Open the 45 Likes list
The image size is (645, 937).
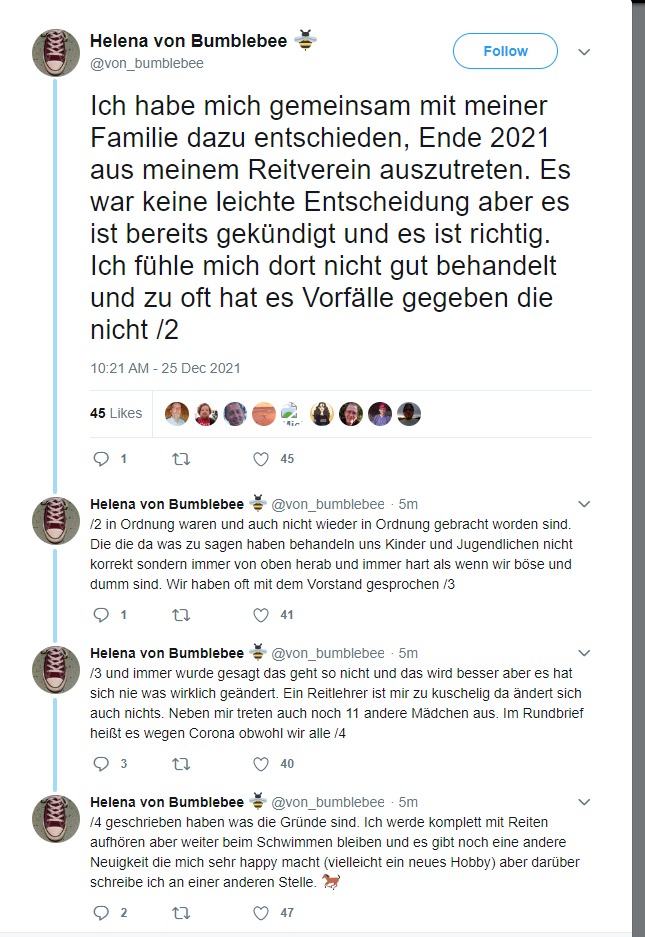[116, 413]
